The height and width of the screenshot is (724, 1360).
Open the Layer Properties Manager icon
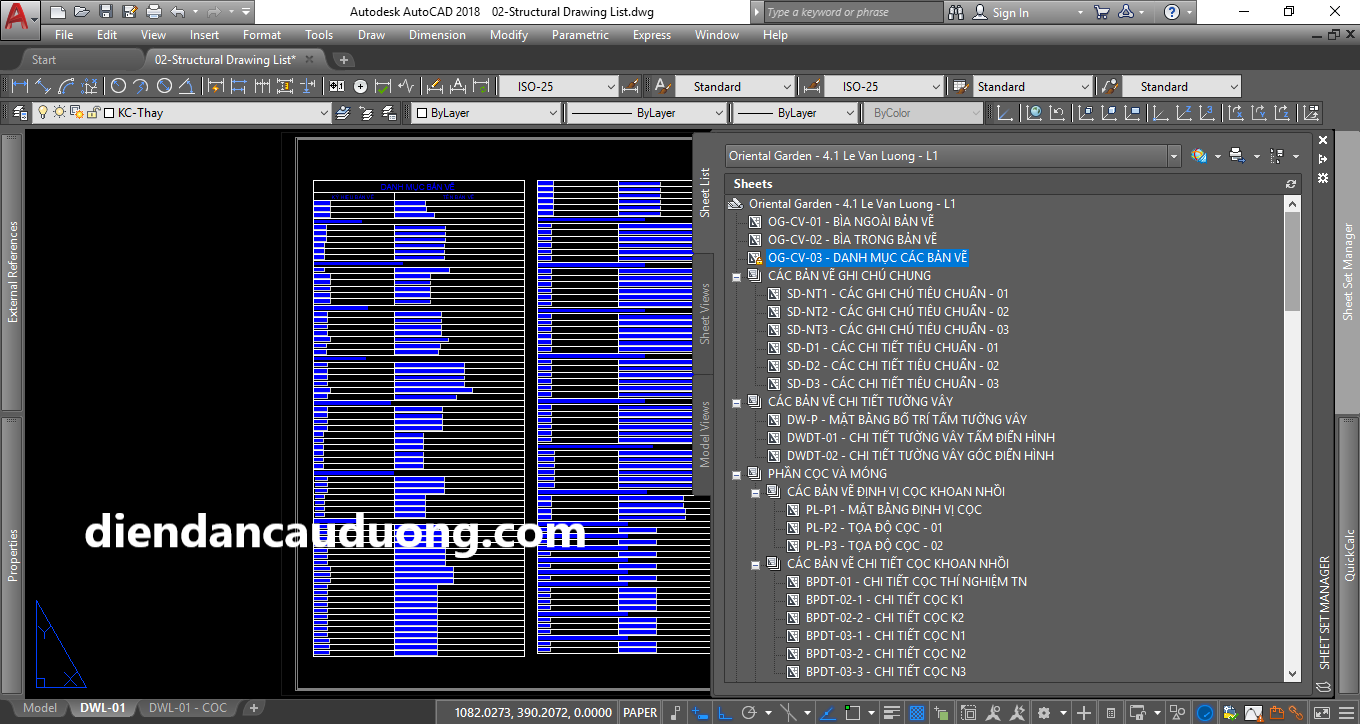click(19, 113)
